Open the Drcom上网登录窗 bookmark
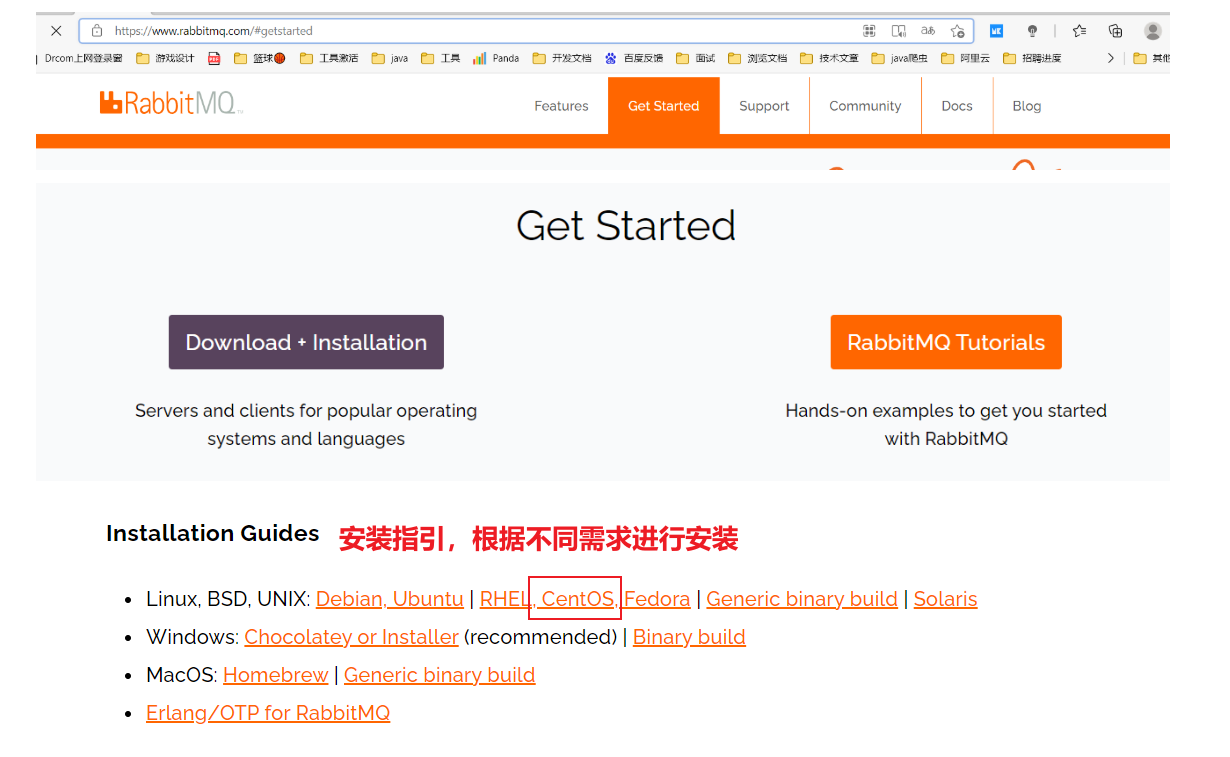The image size is (1230, 757). tap(83, 58)
